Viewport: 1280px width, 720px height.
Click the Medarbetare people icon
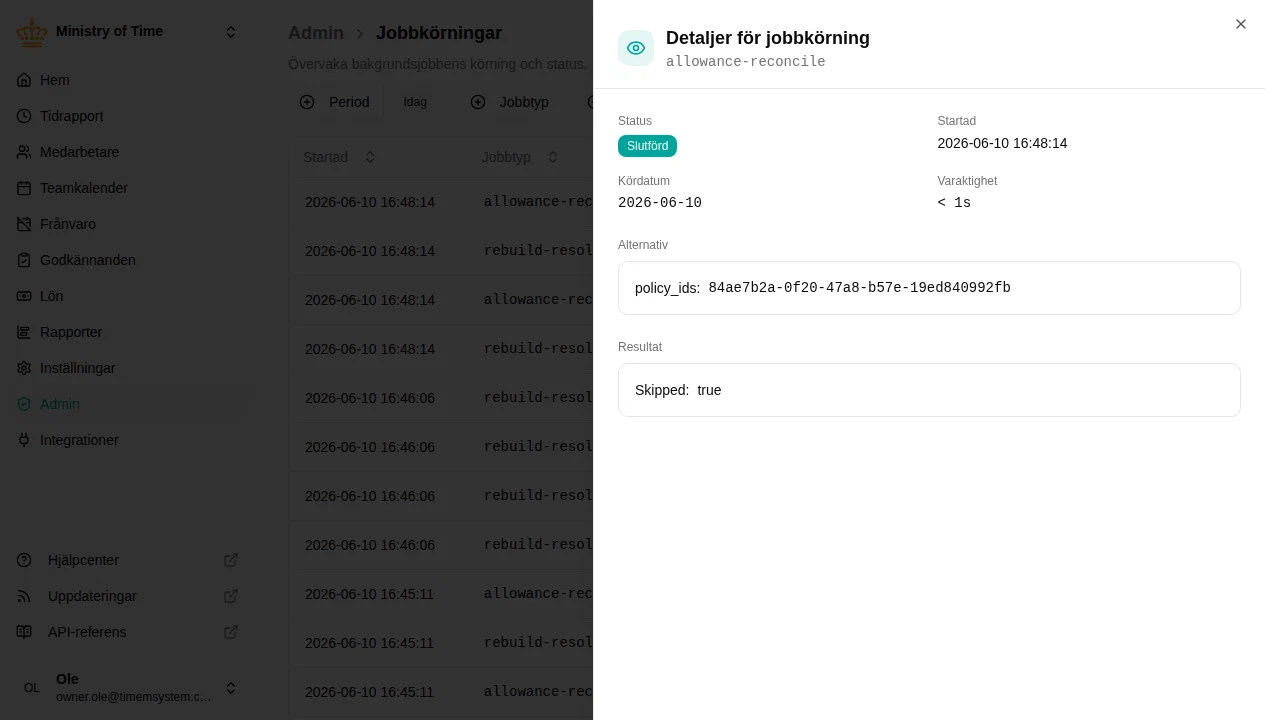point(24,152)
